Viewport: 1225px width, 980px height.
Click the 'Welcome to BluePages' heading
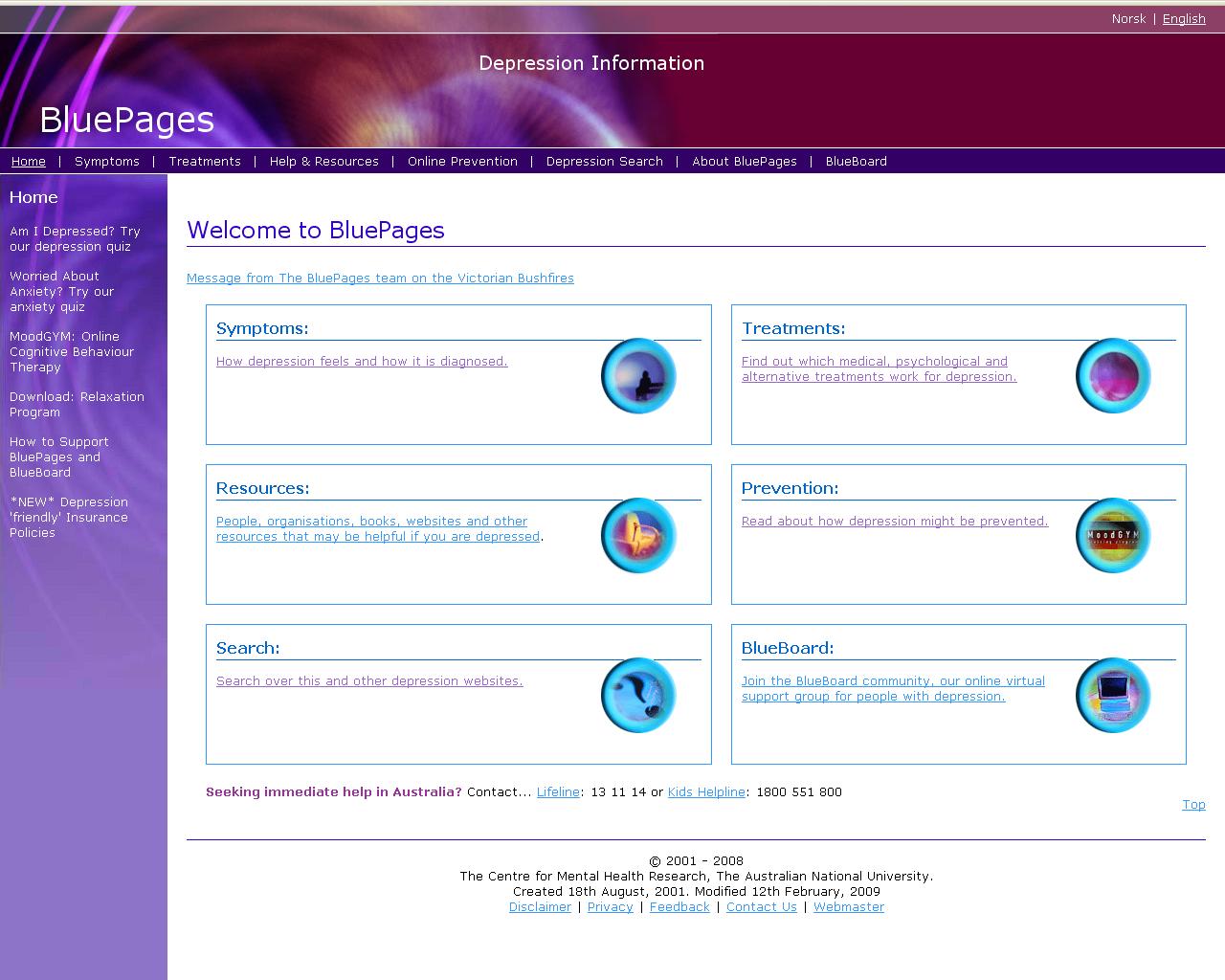point(316,231)
